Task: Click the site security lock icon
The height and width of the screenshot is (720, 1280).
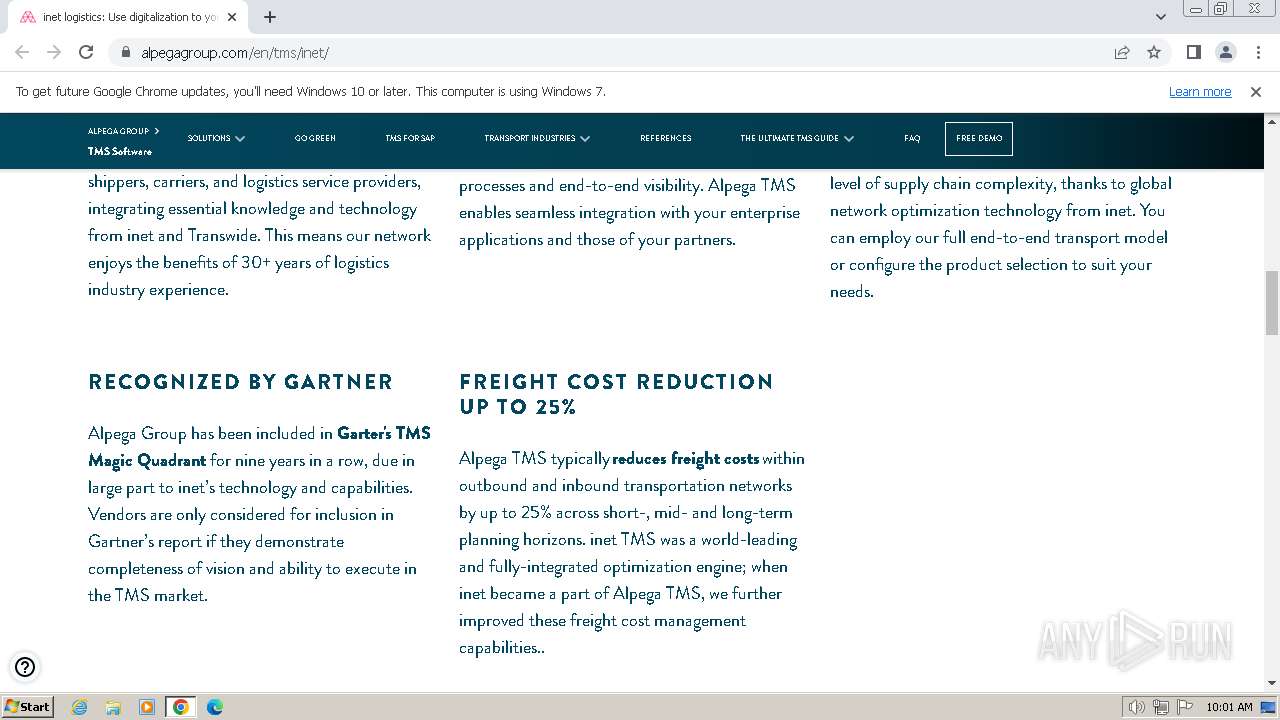Action: tap(126, 52)
